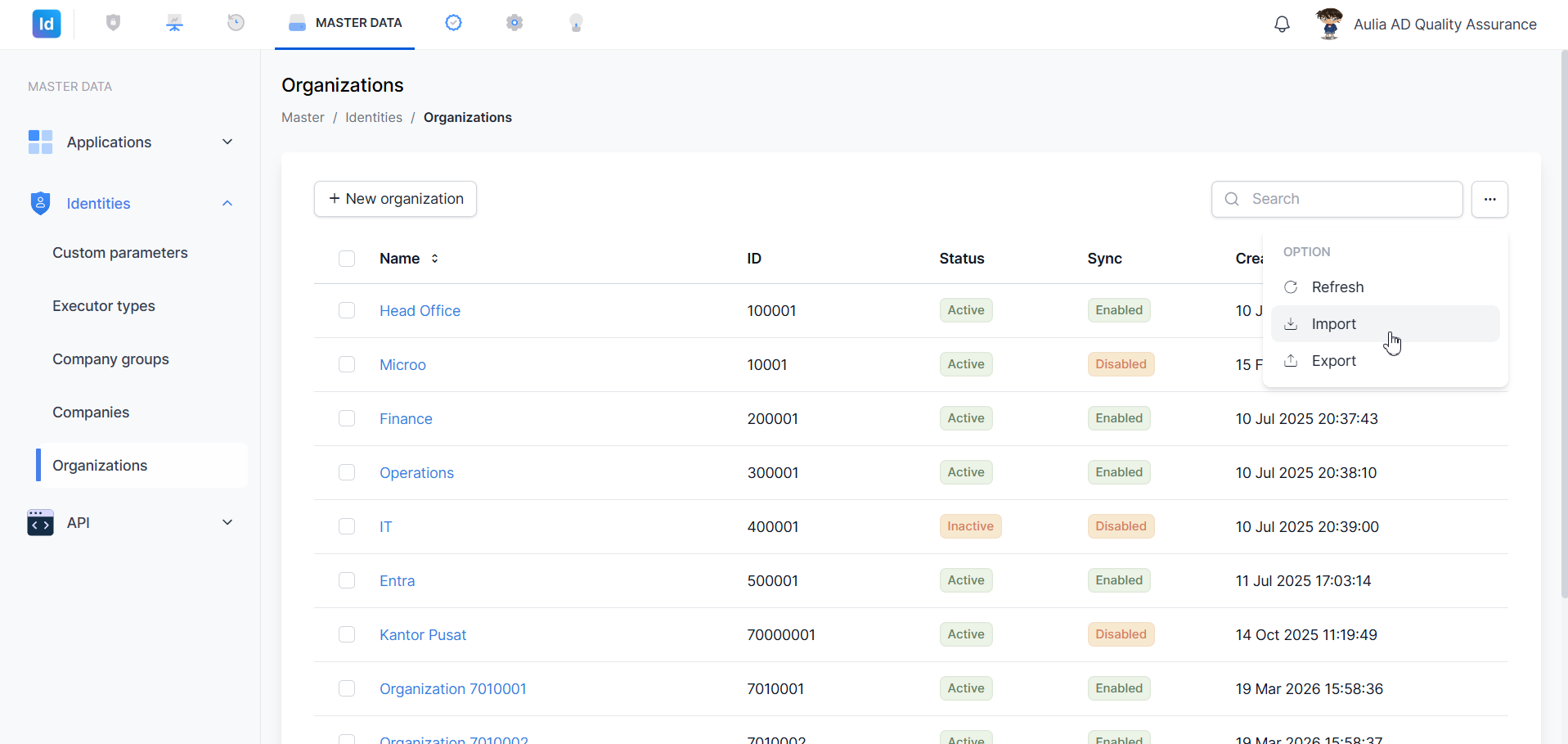Open the Entra organization link
The width and height of the screenshot is (1568, 744).
pos(397,581)
